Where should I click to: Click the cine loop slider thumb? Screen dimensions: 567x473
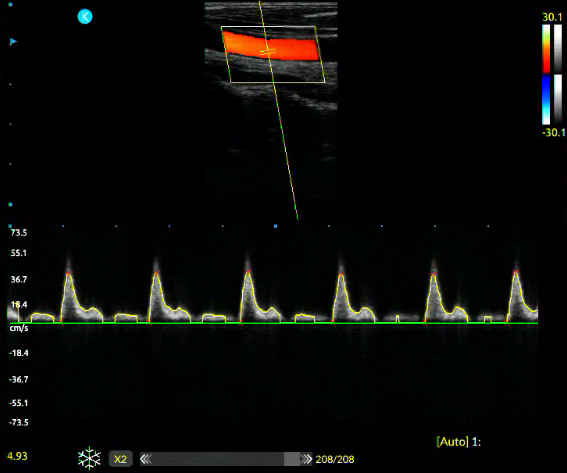(292, 459)
